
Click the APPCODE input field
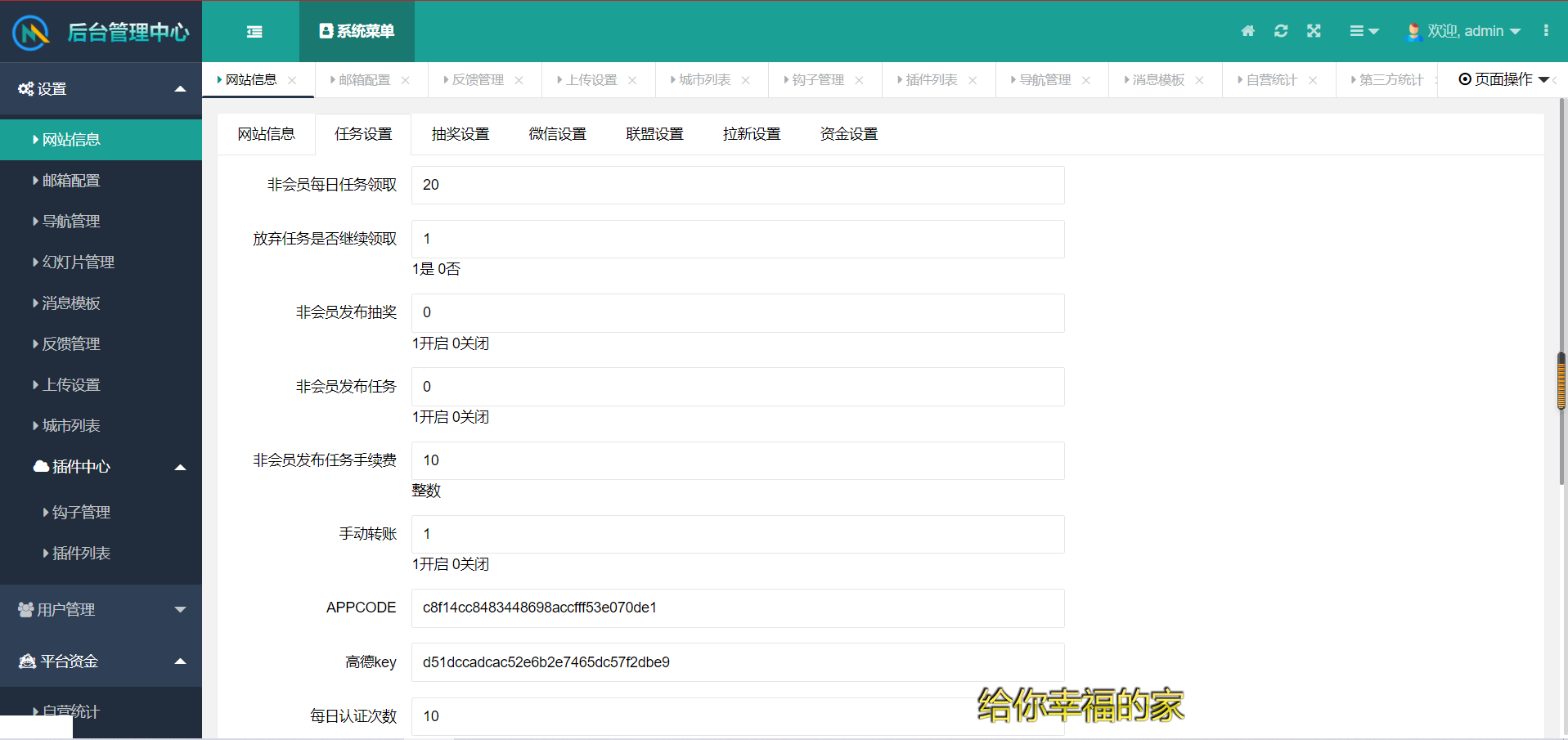point(737,608)
